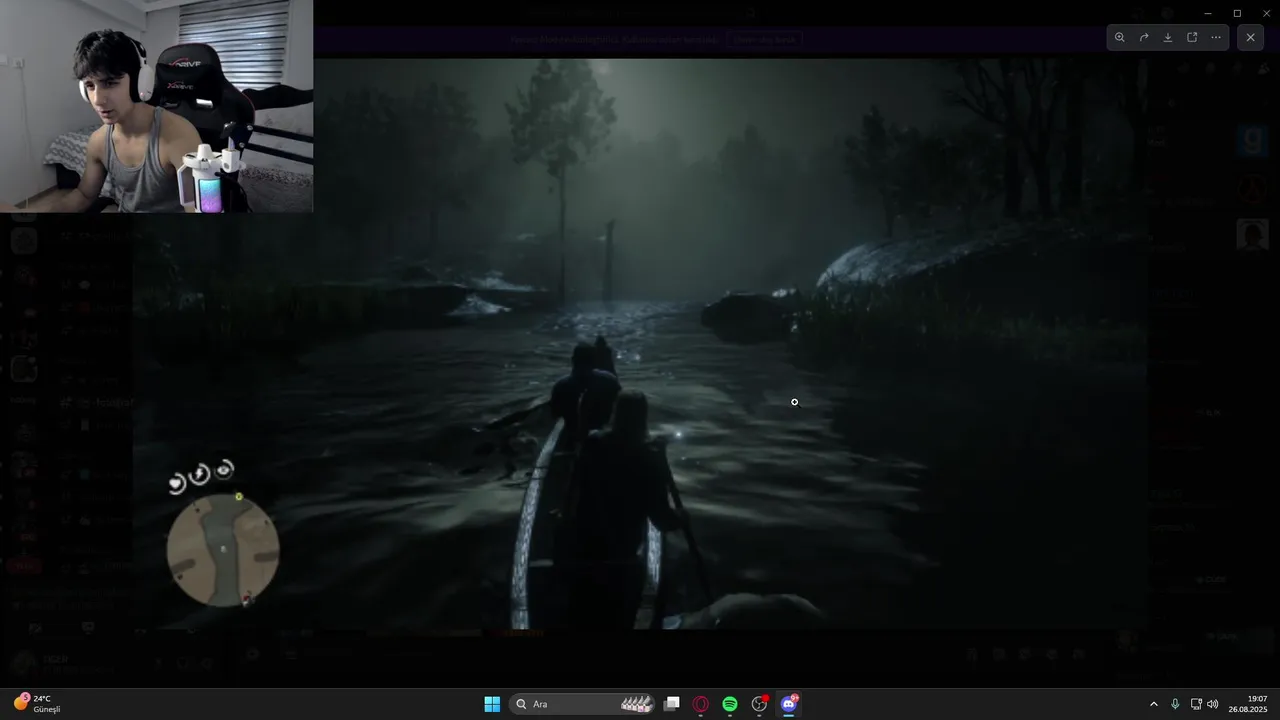This screenshot has width=1280, height=720.
Task: Open the three-dots more options menu in viewer
Action: point(1216,37)
